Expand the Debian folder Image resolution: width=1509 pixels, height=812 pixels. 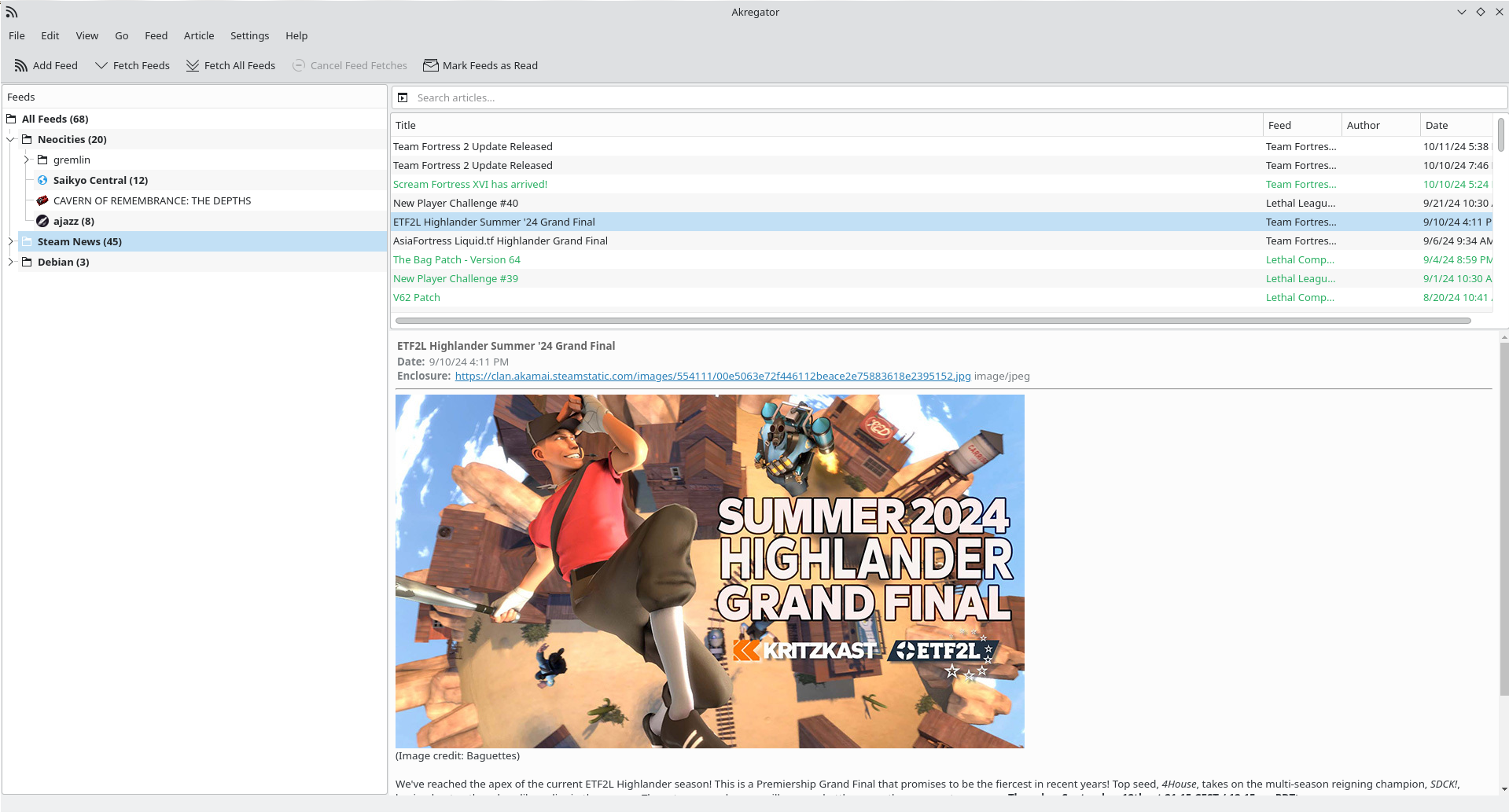tap(11, 263)
